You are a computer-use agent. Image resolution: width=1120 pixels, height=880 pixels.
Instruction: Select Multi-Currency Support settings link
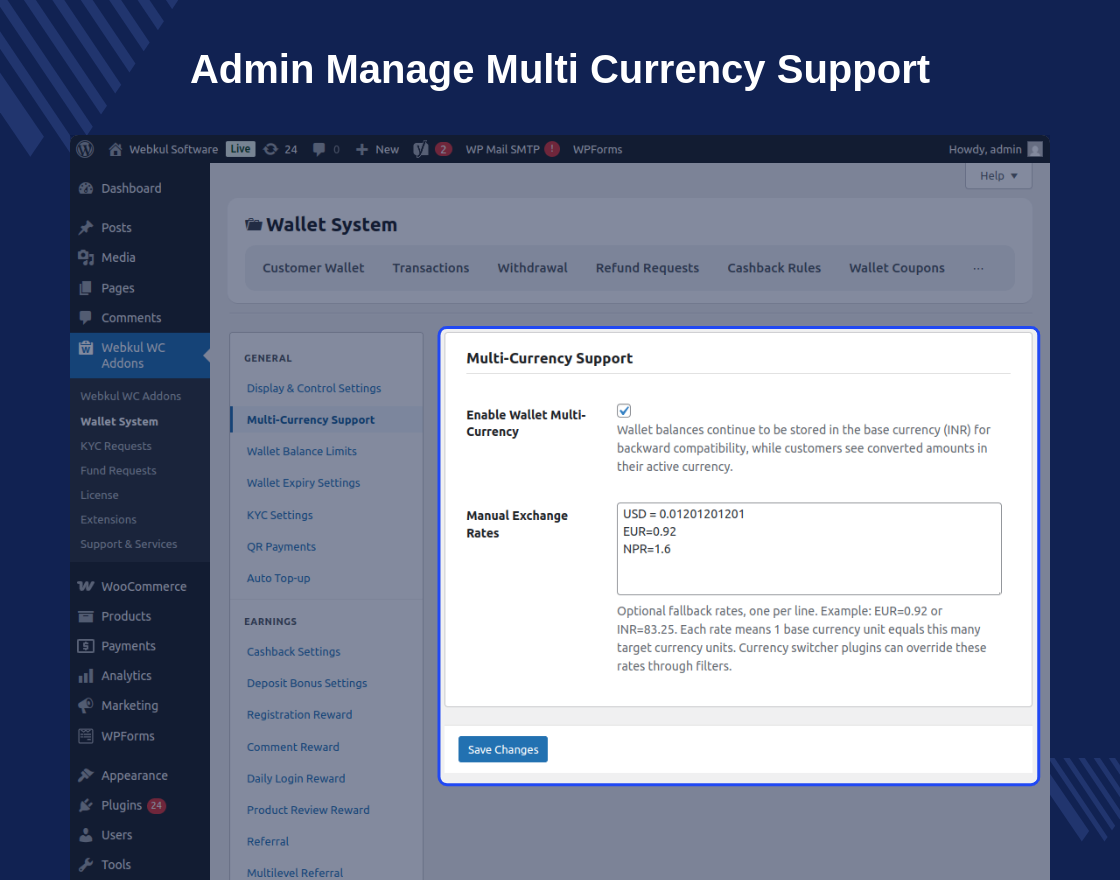[x=311, y=420]
